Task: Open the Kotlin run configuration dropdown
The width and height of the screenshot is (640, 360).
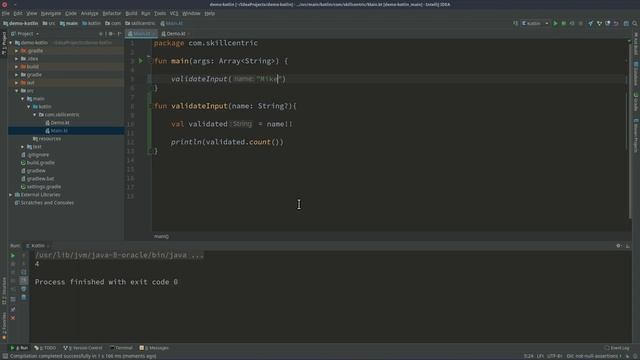Action: coord(535,24)
